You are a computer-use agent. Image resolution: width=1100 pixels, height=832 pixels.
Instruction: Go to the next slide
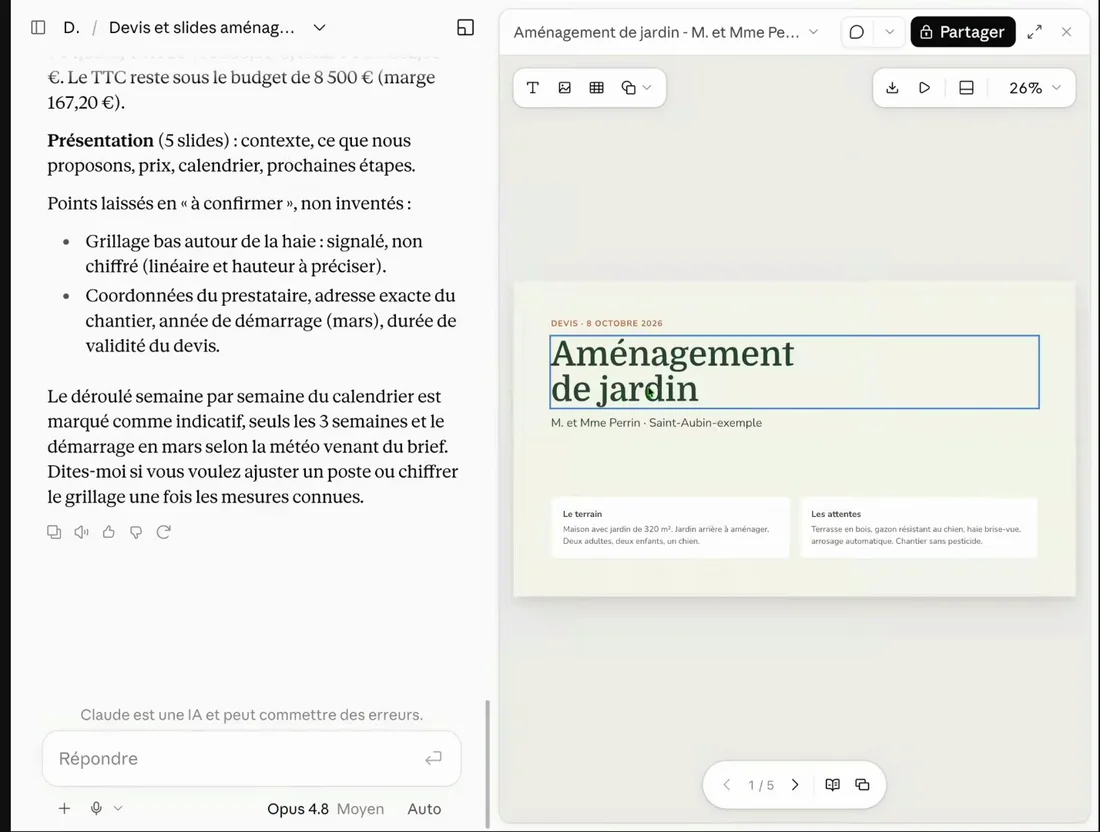tap(795, 785)
